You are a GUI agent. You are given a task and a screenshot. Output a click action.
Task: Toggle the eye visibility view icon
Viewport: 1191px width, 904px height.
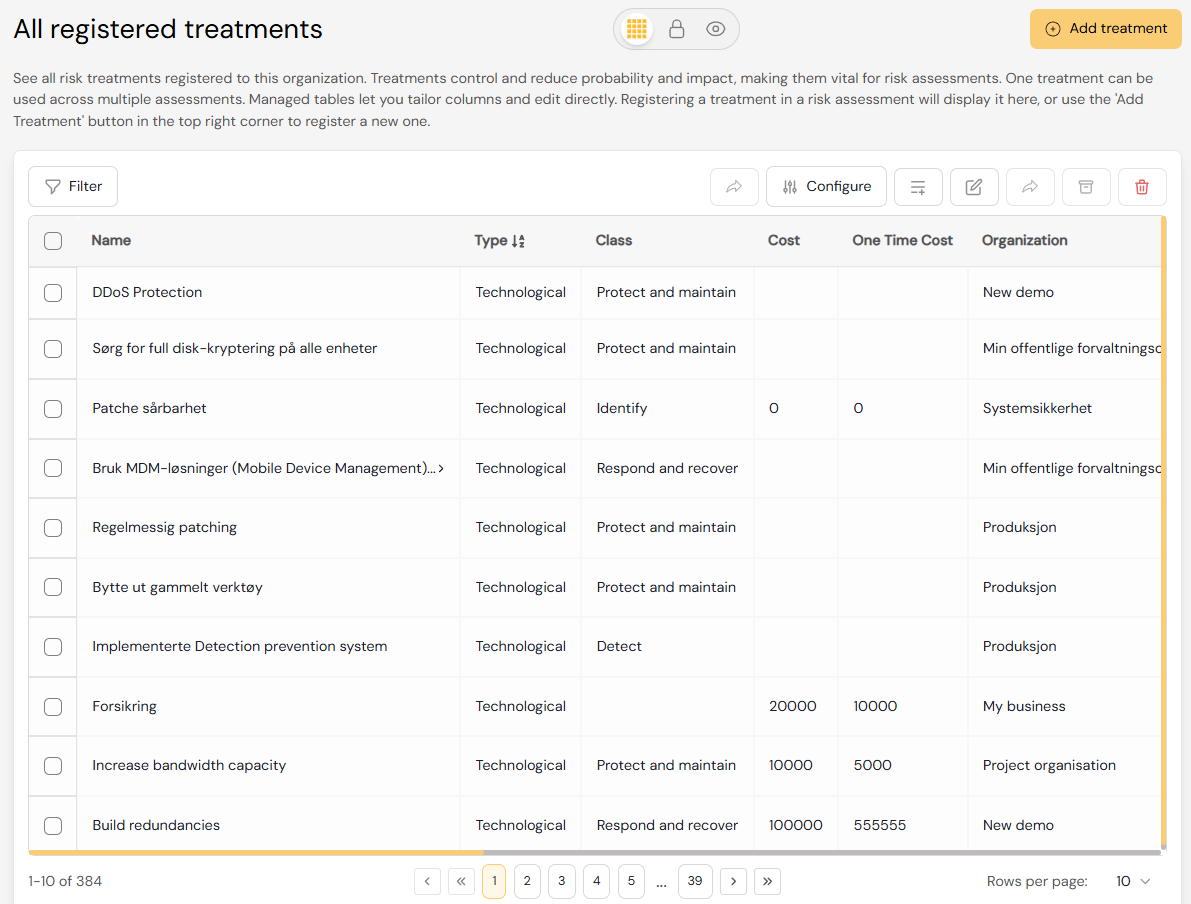pos(715,29)
